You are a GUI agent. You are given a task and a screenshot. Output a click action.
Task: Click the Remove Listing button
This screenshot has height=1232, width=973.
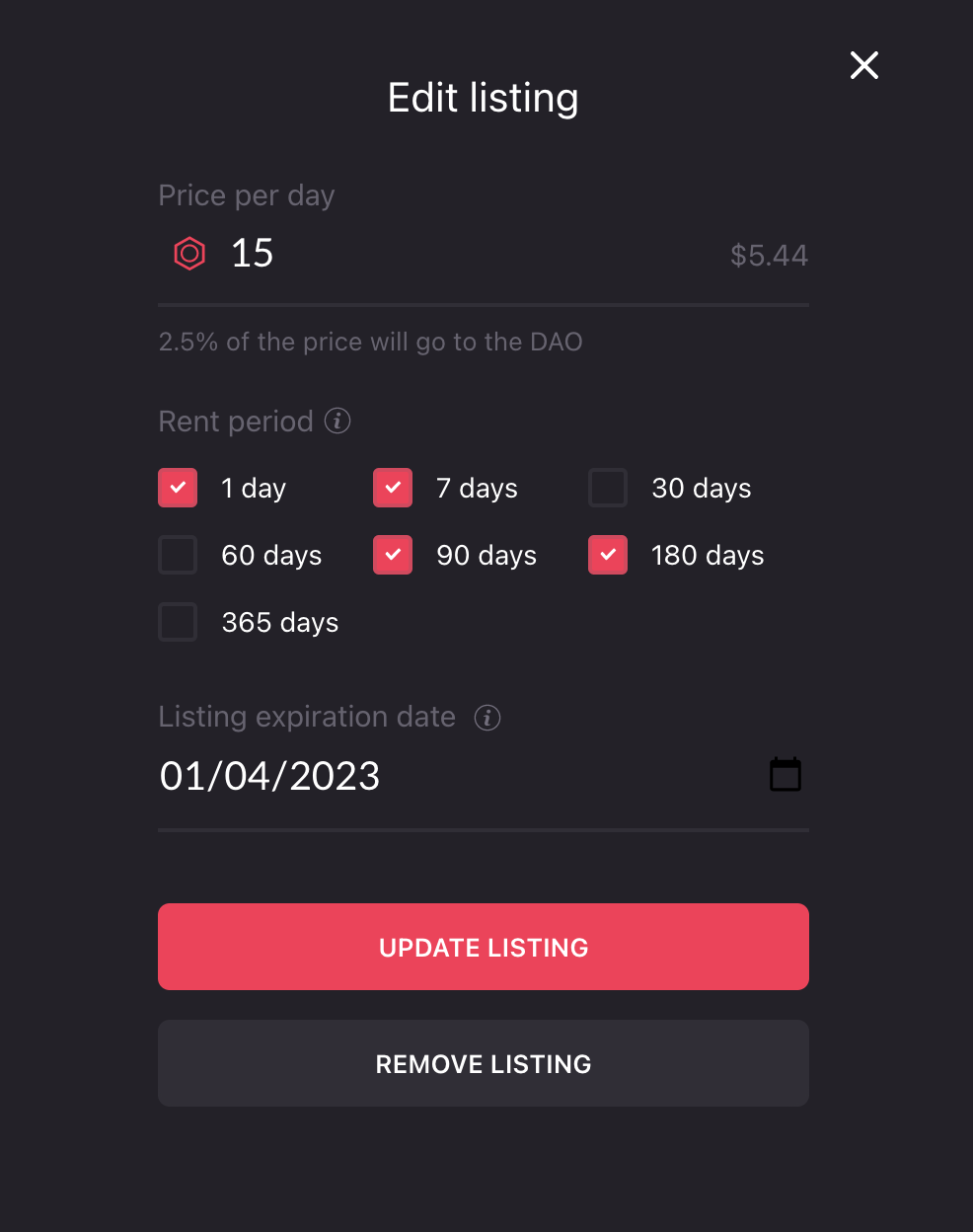tap(484, 1063)
